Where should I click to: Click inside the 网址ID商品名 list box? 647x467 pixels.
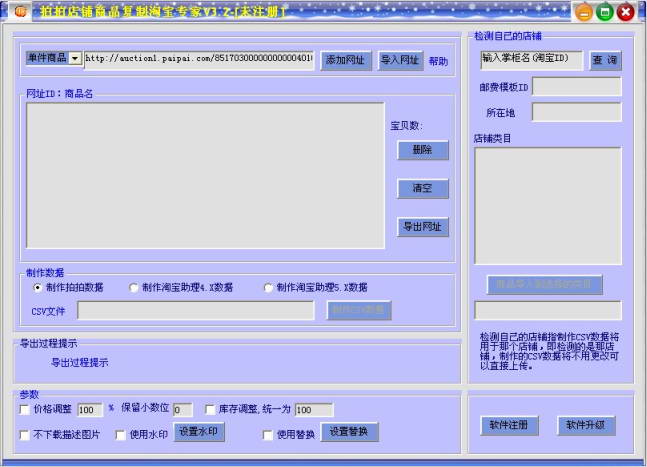pyautogui.click(x=205, y=176)
